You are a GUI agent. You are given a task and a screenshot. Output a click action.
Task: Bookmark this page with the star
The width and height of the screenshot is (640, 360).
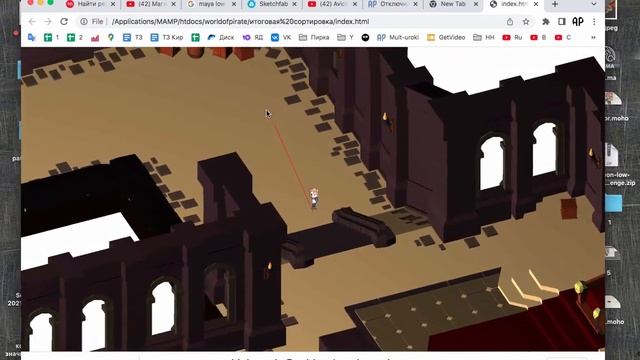coord(526,22)
